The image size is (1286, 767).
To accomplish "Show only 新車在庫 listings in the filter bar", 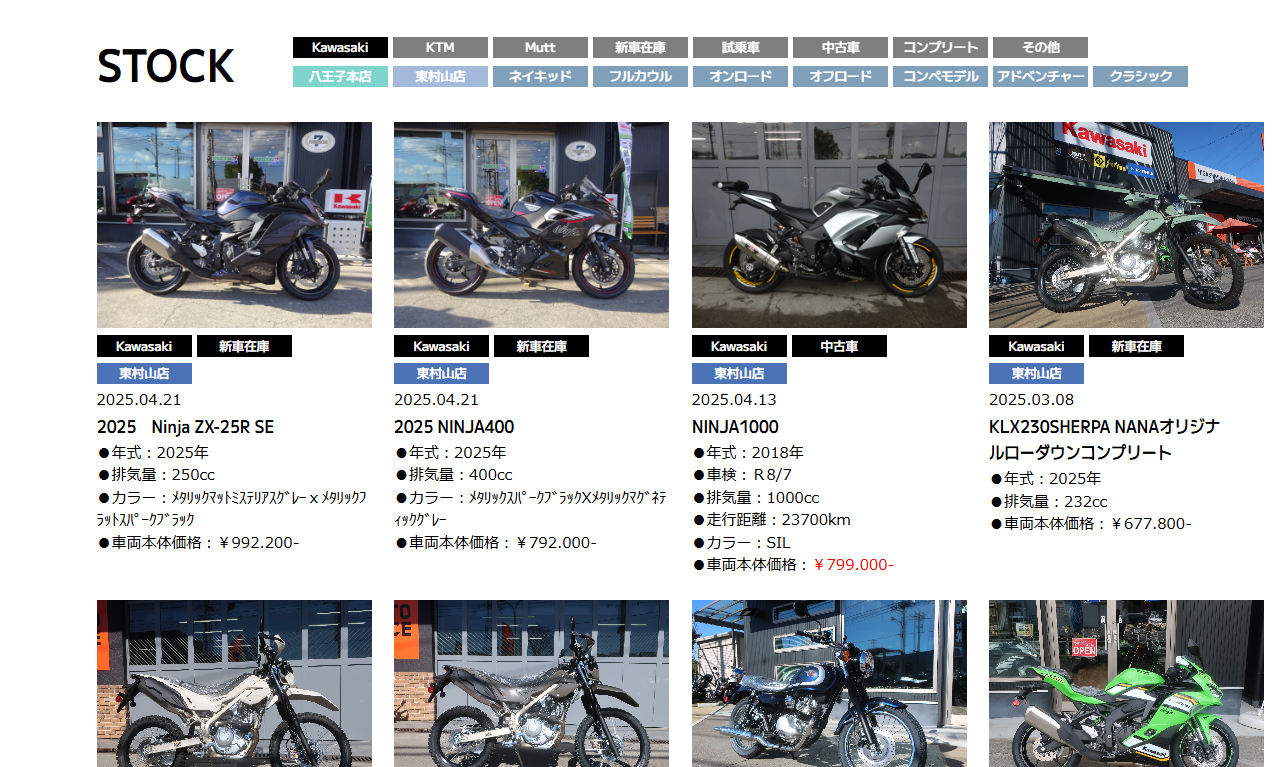I will pos(640,48).
